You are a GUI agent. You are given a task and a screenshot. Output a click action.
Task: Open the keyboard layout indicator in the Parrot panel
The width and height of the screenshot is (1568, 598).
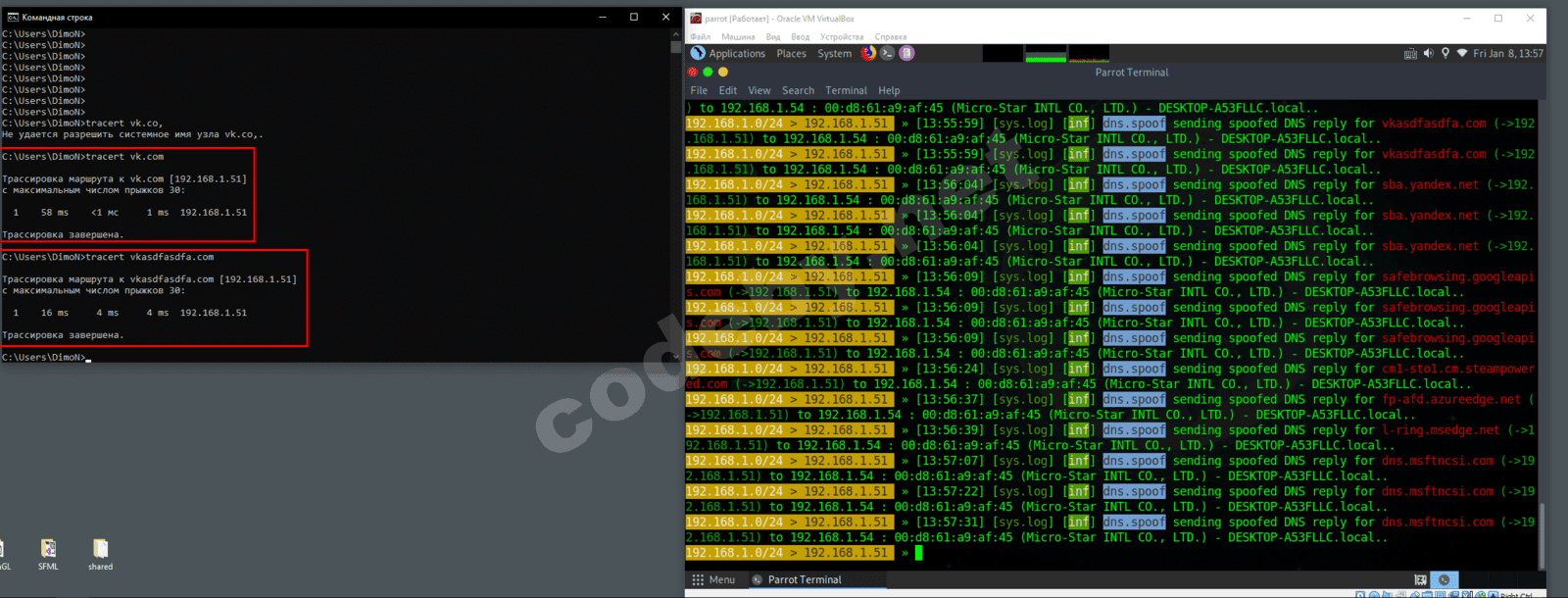tap(1410, 54)
